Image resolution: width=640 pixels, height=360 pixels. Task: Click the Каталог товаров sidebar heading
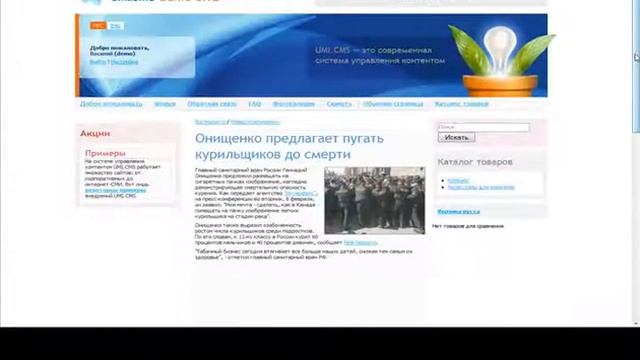coord(475,162)
